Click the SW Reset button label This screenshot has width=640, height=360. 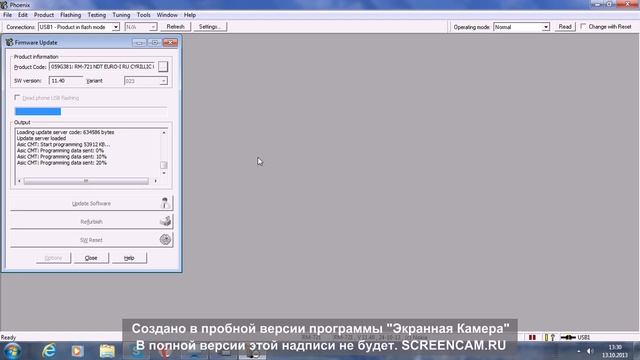click(x=91, y=240)
